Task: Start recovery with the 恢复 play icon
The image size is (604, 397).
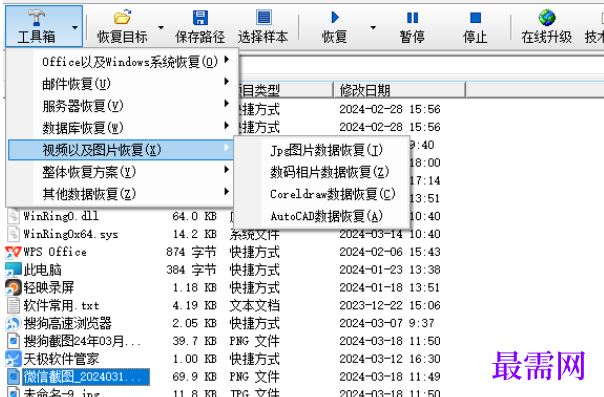Action: tap(335, 17)
